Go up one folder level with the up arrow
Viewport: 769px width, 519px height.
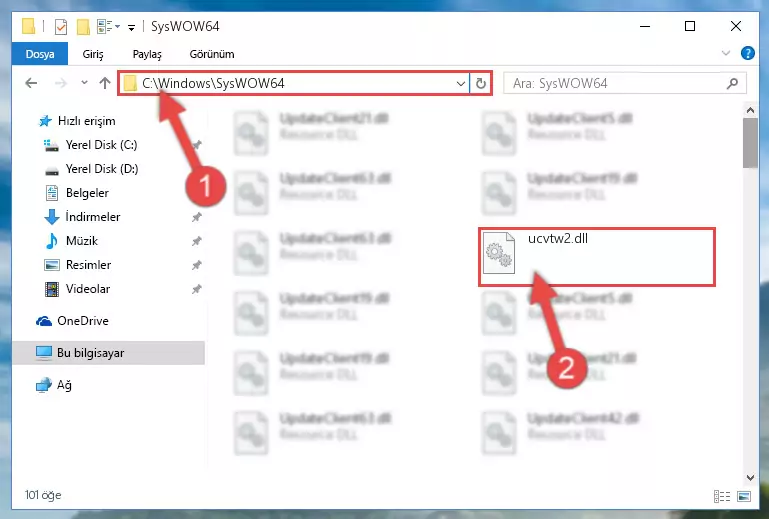[104, 83]
